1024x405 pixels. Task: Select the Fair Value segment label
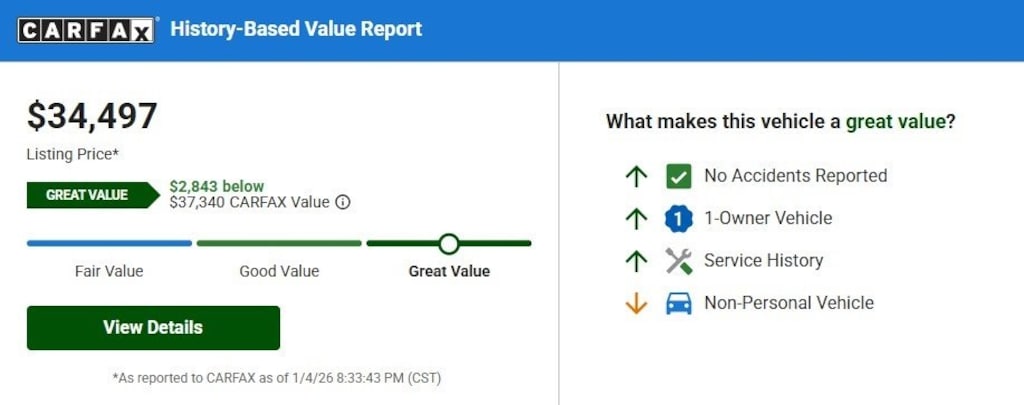pos(109,271)
